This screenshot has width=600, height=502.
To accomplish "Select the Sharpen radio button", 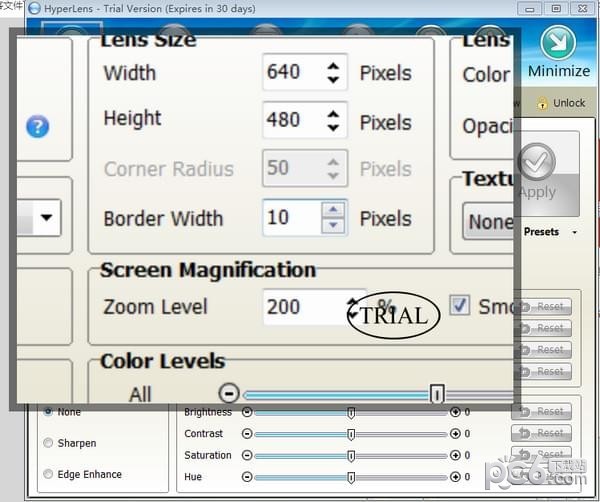I will pyautogui.click(x=48, y=443).
